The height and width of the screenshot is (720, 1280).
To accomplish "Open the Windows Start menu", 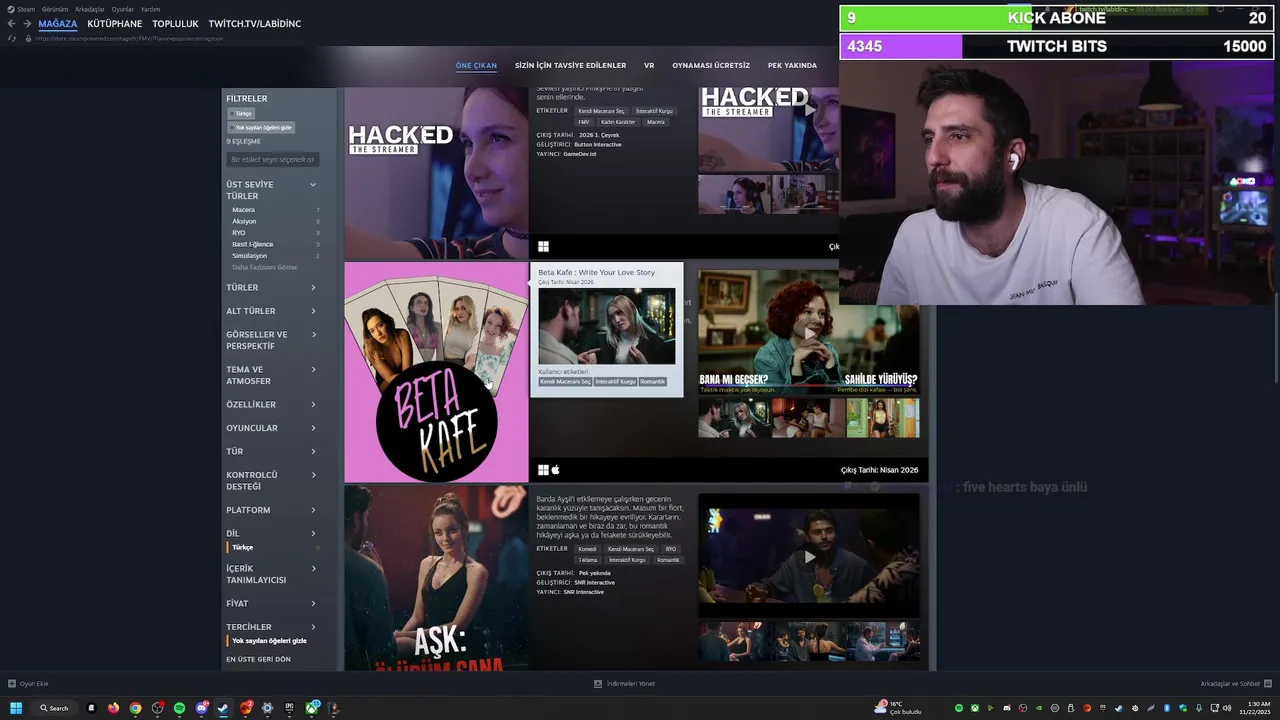I will [x=16, y=708].
